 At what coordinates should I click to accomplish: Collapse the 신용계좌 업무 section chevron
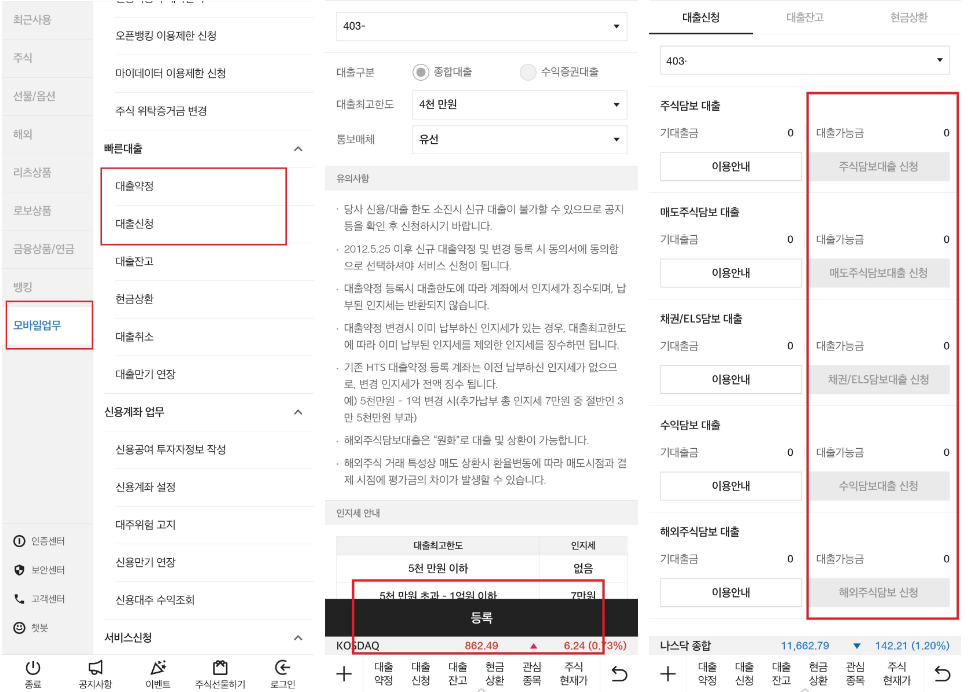click(x=298, y=412)
